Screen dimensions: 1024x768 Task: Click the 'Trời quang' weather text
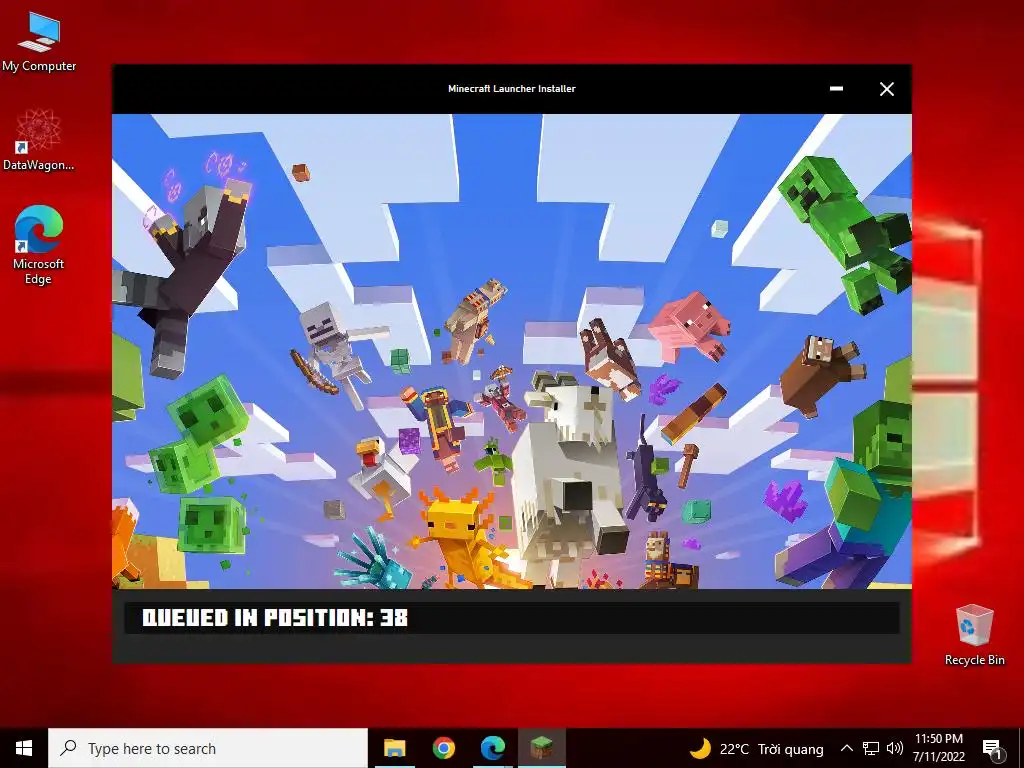point(791,749)
